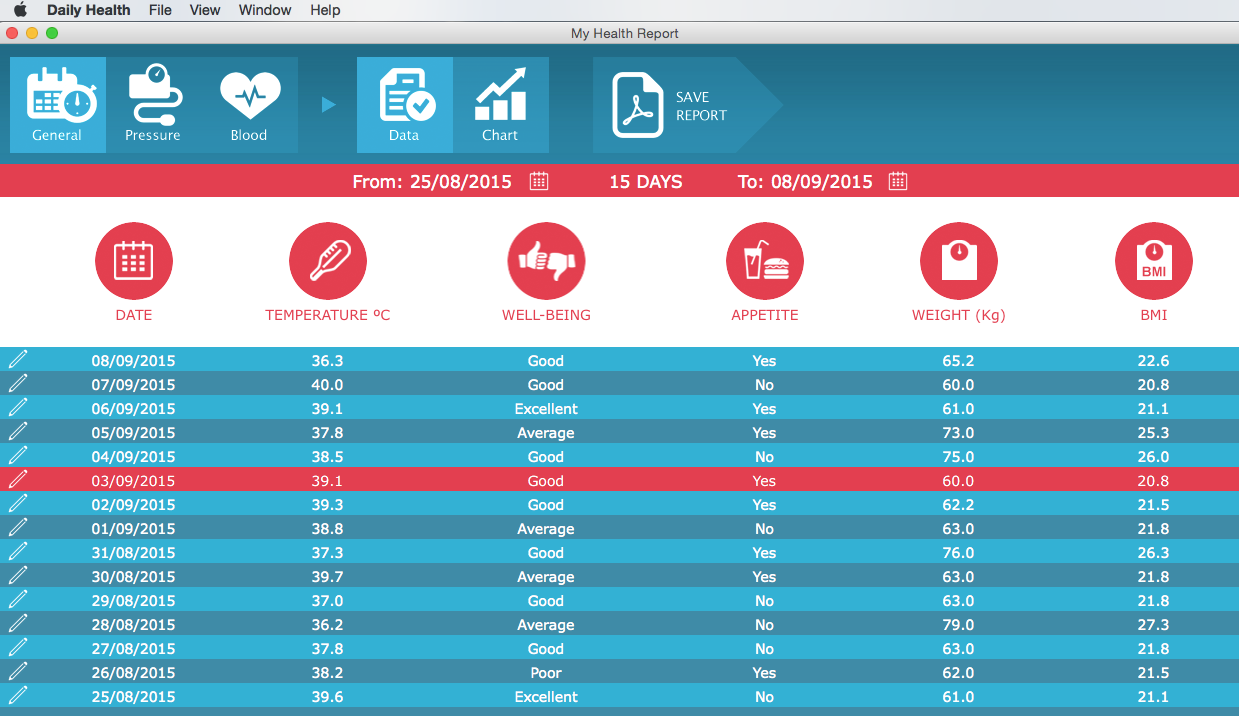Open the From date calendar picker
The height and width of the screenshot is (716, 1239).
click(538, 181)
